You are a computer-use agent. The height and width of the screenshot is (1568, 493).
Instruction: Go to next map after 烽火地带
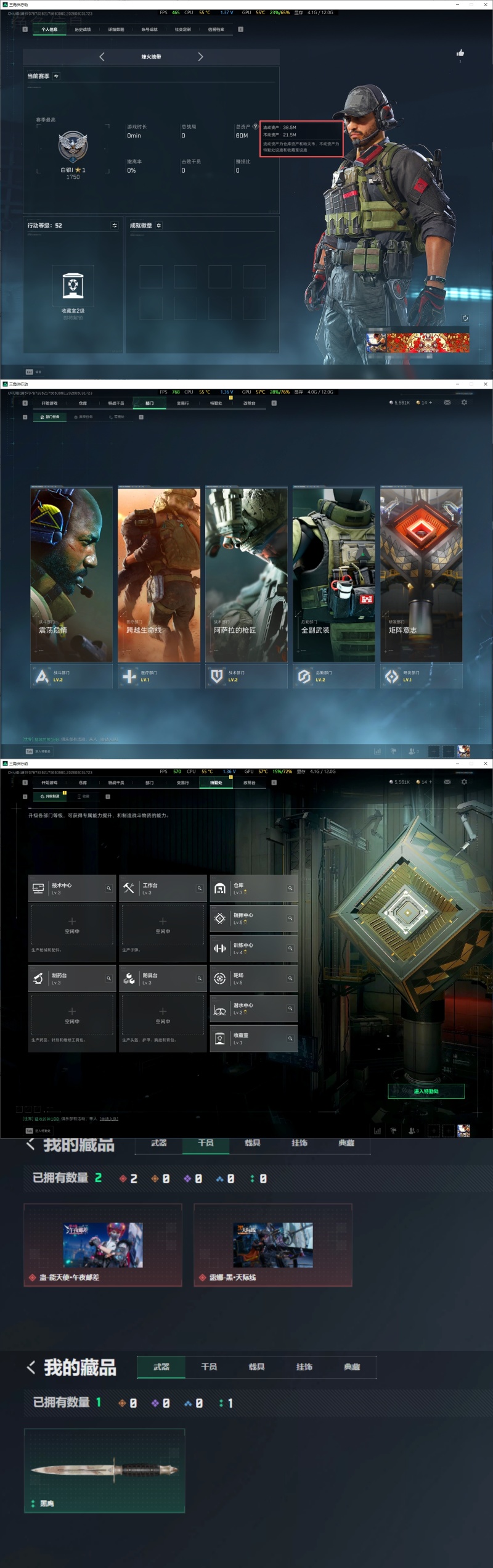tap(200, 57)
